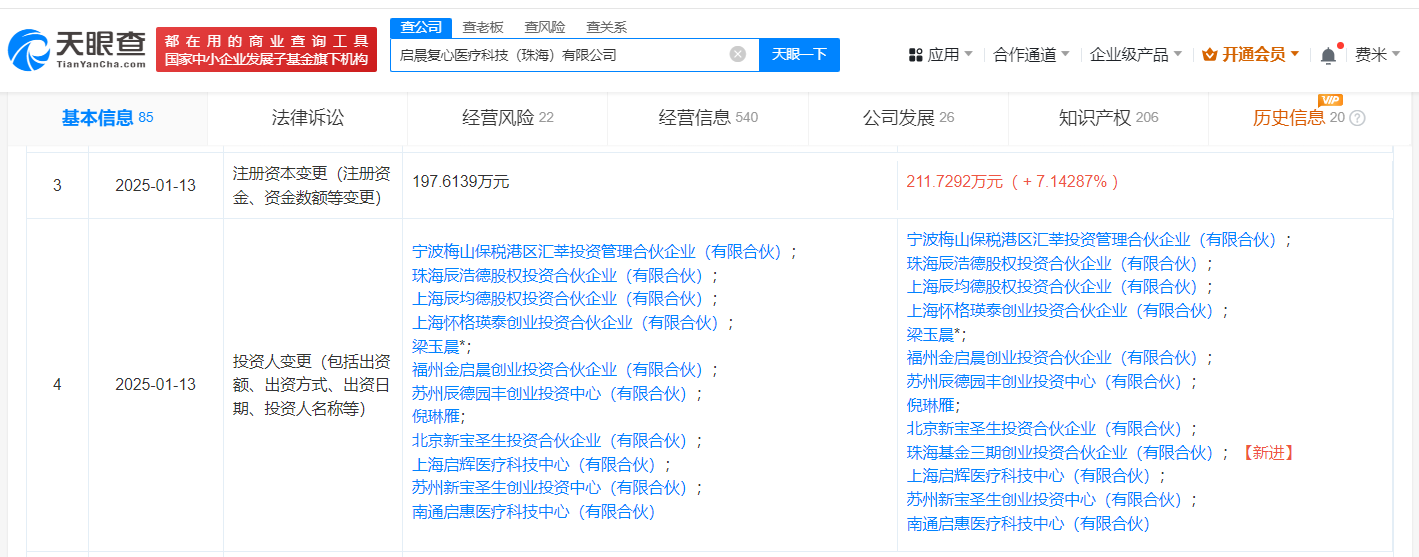
Task: Open 珠海辰浩德股权投资 link in before-change column
Action: (560, 275)
